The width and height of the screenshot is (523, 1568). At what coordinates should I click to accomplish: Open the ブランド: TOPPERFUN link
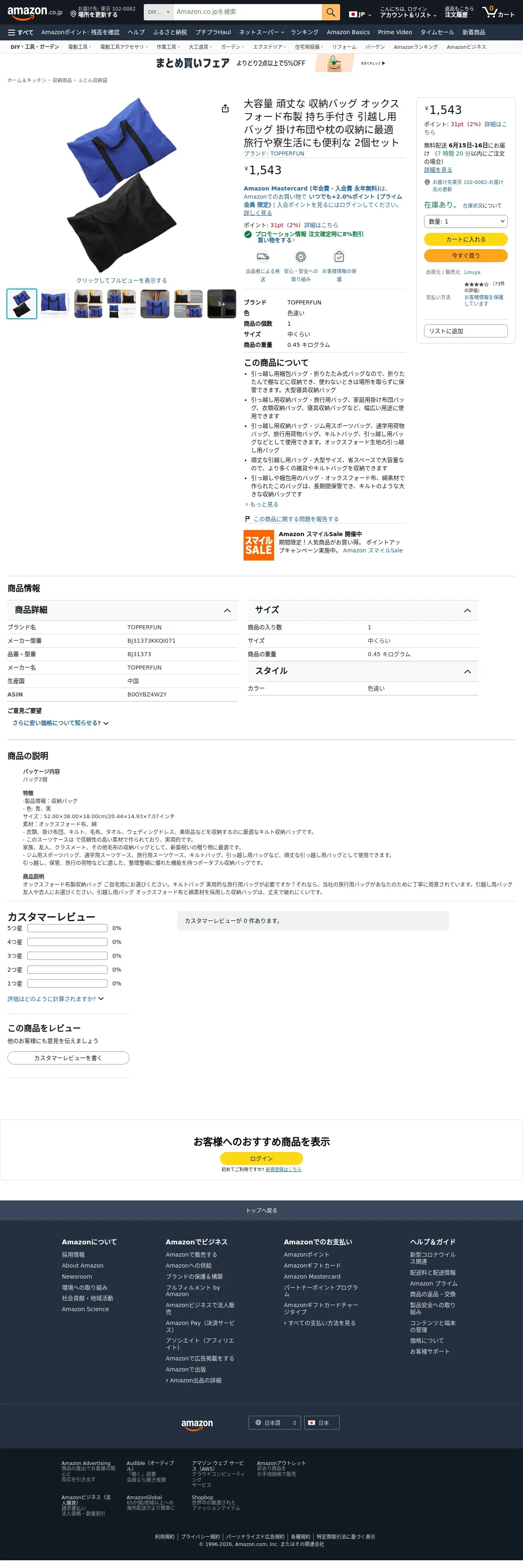[x=274, y=153]
